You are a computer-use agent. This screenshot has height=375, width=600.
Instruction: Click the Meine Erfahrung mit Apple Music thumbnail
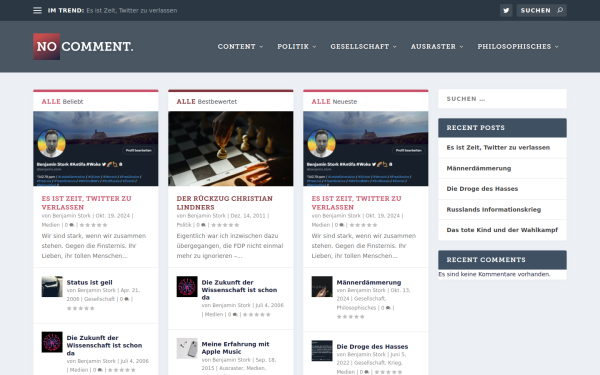187,348
